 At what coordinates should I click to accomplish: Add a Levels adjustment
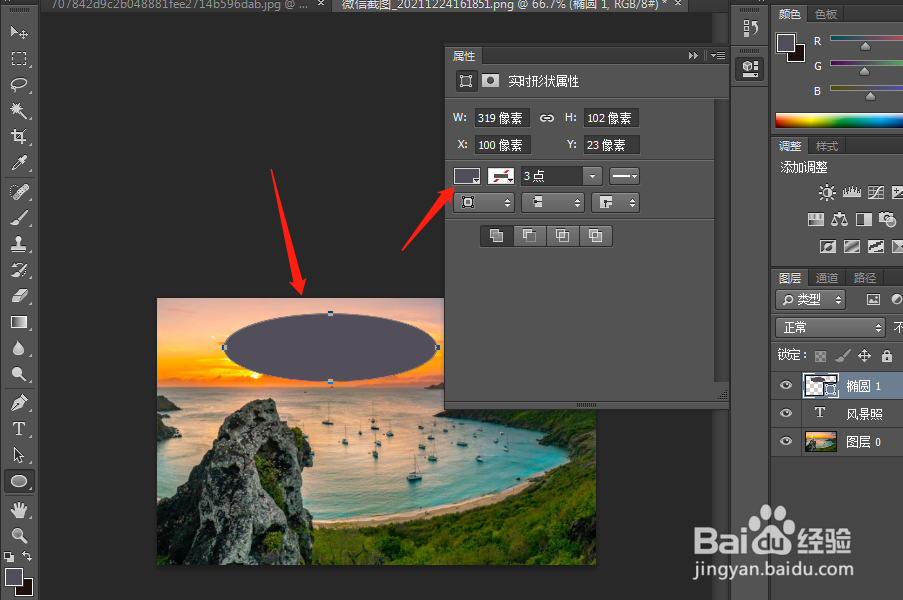852,192
